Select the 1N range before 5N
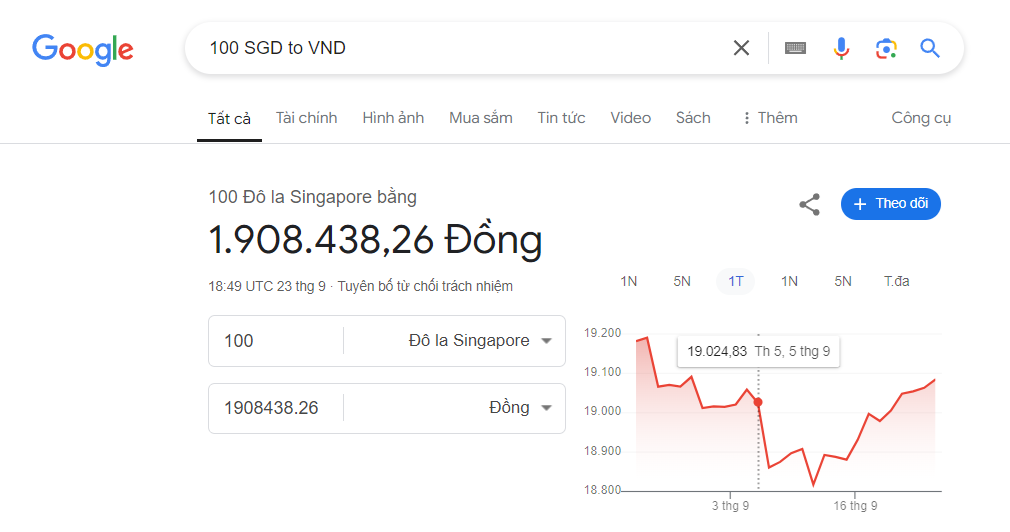Viewport: 1010px width, 532px height. (x=628, y=281)
